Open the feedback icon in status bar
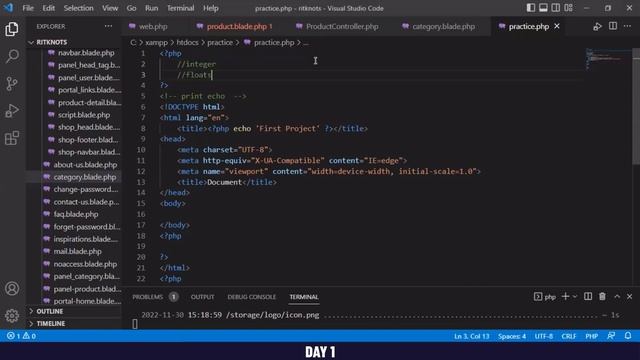 coord(611,336)
